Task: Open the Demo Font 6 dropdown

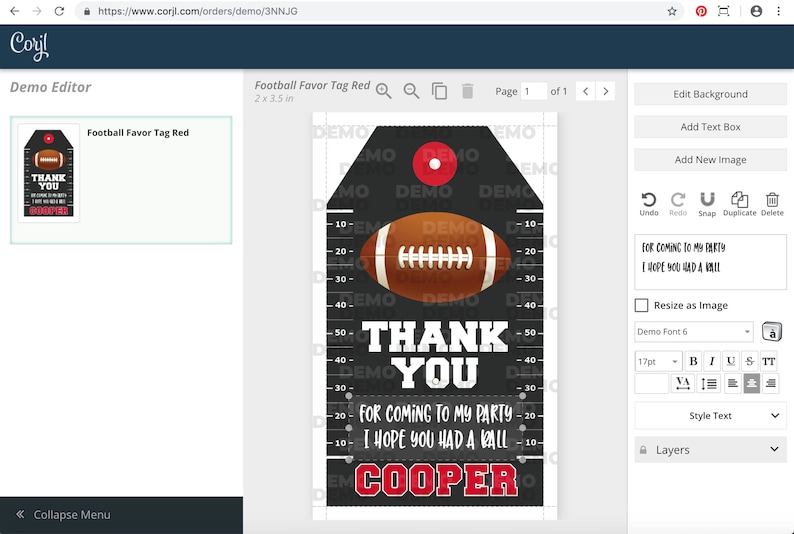Action: pyautogui.click(x=694, y=332)
